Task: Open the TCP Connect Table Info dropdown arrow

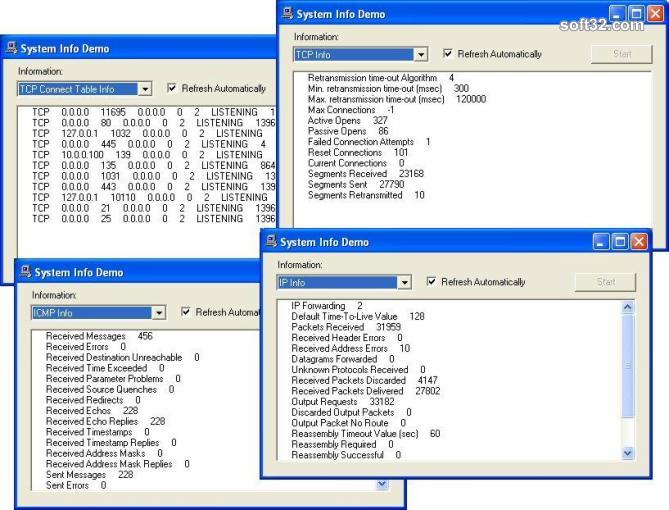Action: tap(145, 89)
